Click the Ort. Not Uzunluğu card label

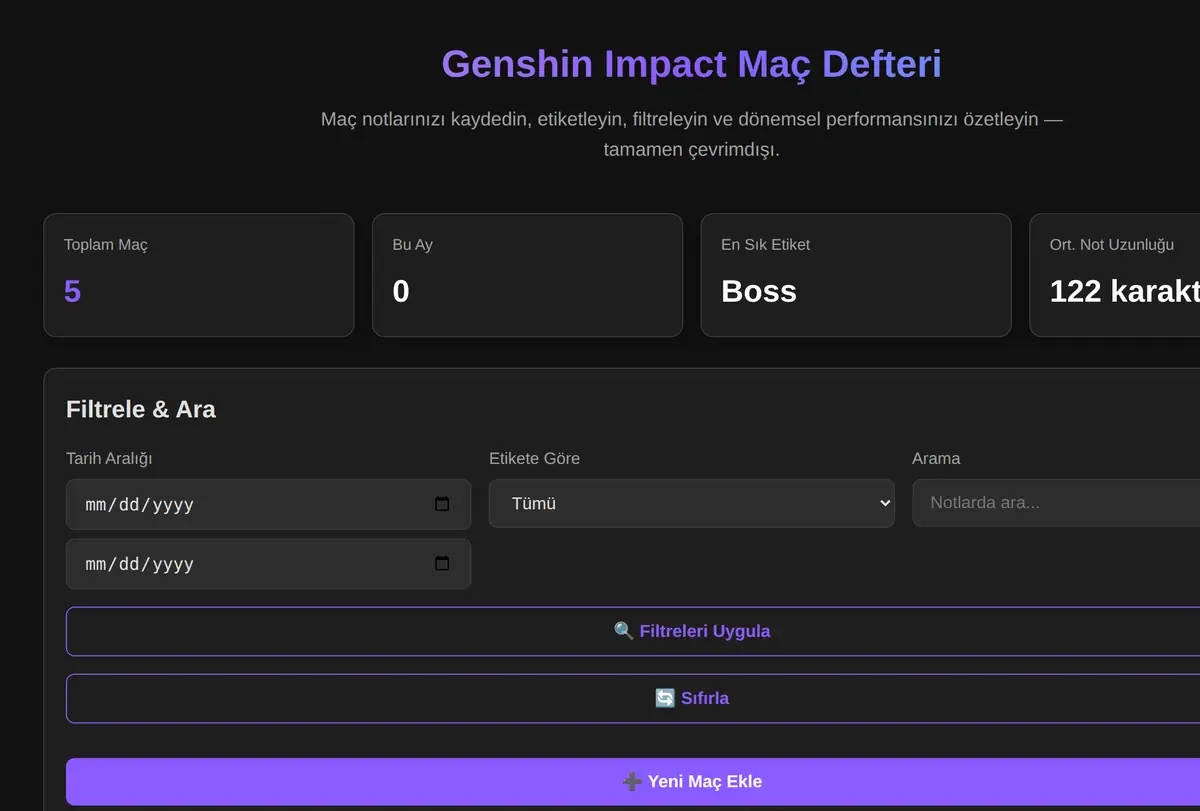pyautogui.click(x=1112, y=245)
